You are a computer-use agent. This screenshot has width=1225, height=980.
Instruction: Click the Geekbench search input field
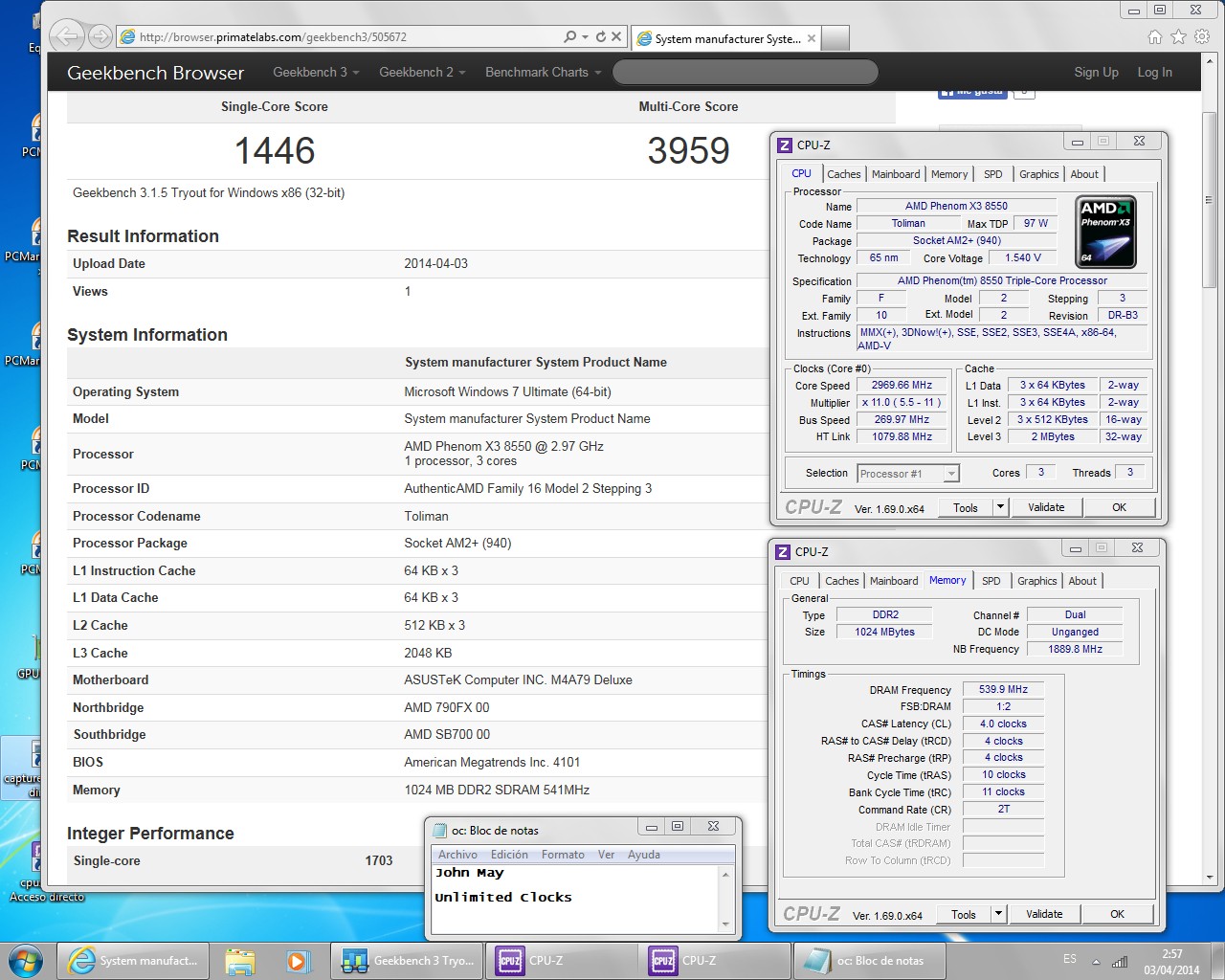tap(745, 72)
